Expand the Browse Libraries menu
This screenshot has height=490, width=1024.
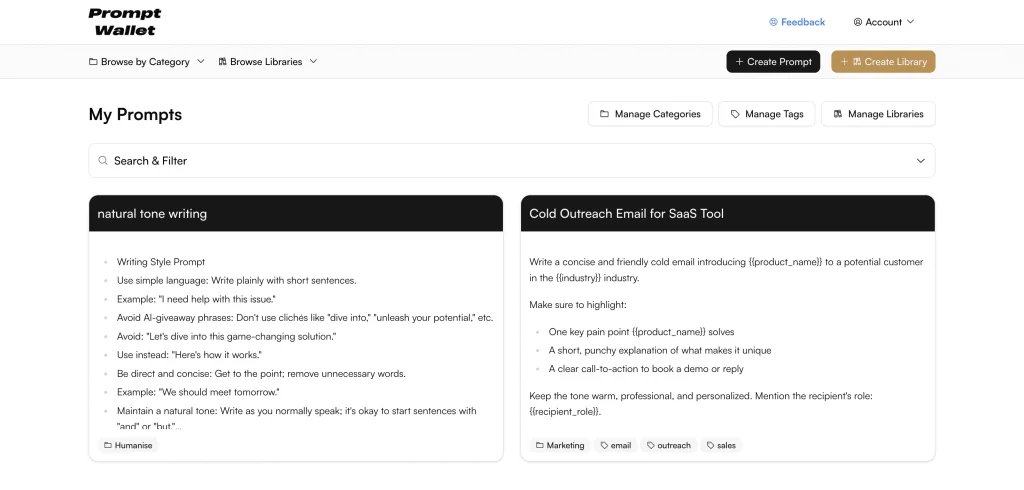267,62
